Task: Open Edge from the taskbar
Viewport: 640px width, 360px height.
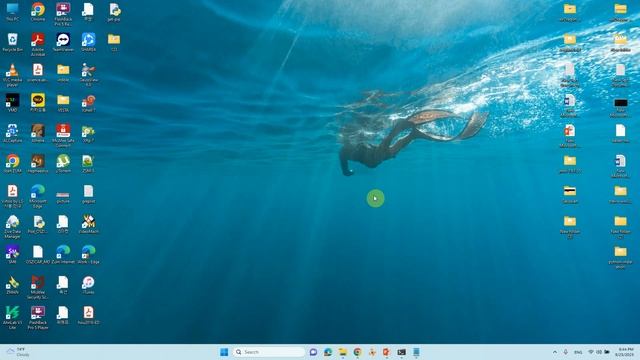Action: click(x=328, y=352)
